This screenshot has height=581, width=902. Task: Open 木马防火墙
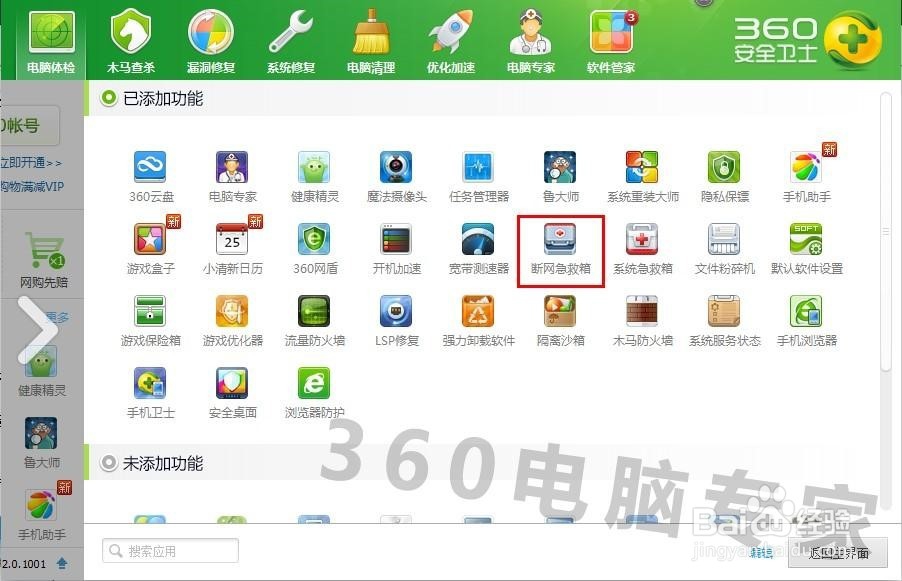click(x=643, y=320)
